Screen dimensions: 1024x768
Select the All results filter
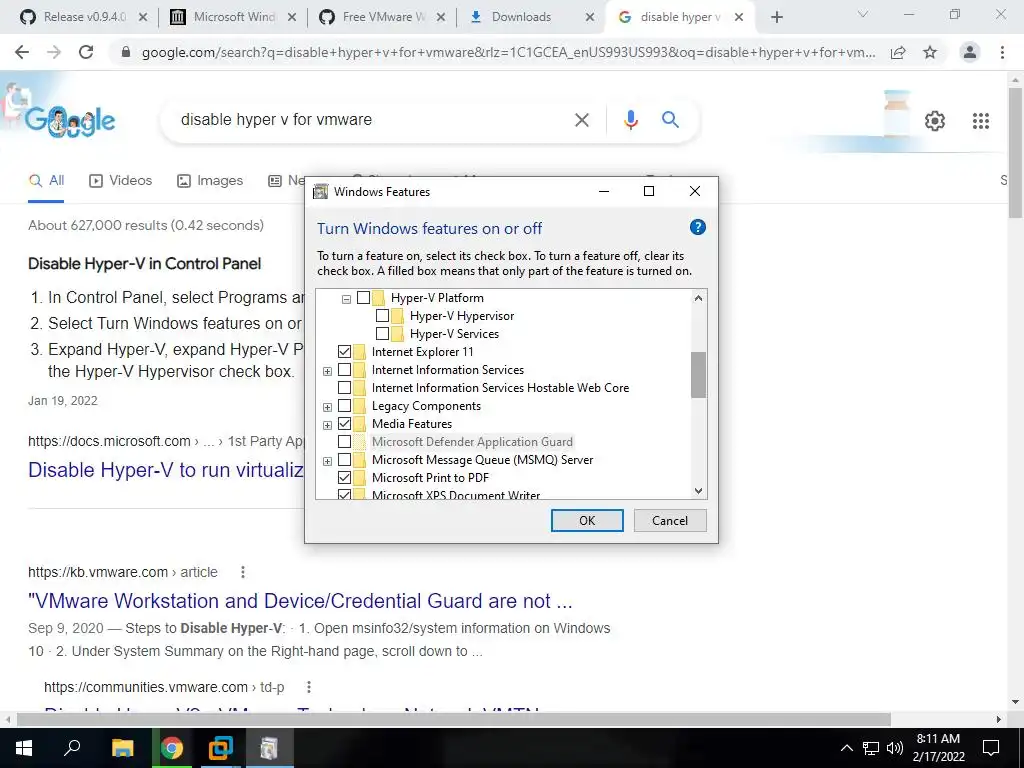[x=46, y=180]
